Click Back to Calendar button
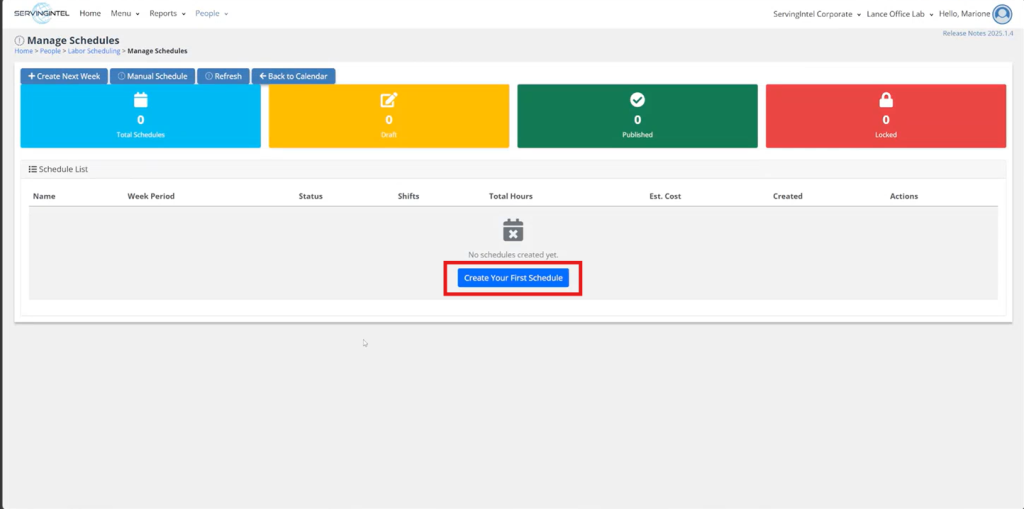Image resolution: width=1024 pixels, height=509 pixels. pyautogui.click(x=294, y=76)
